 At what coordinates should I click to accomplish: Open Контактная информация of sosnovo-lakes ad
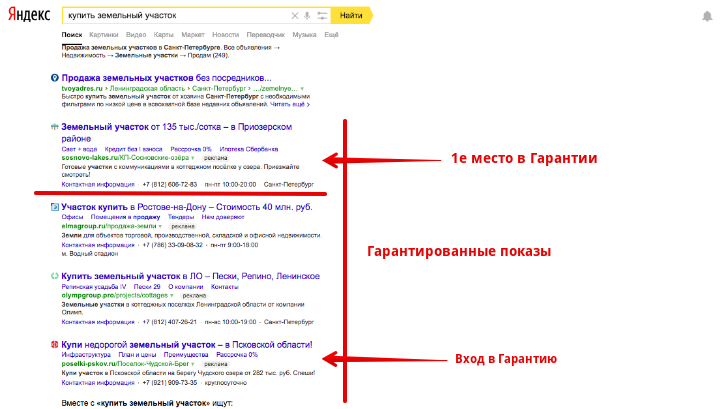98,184
